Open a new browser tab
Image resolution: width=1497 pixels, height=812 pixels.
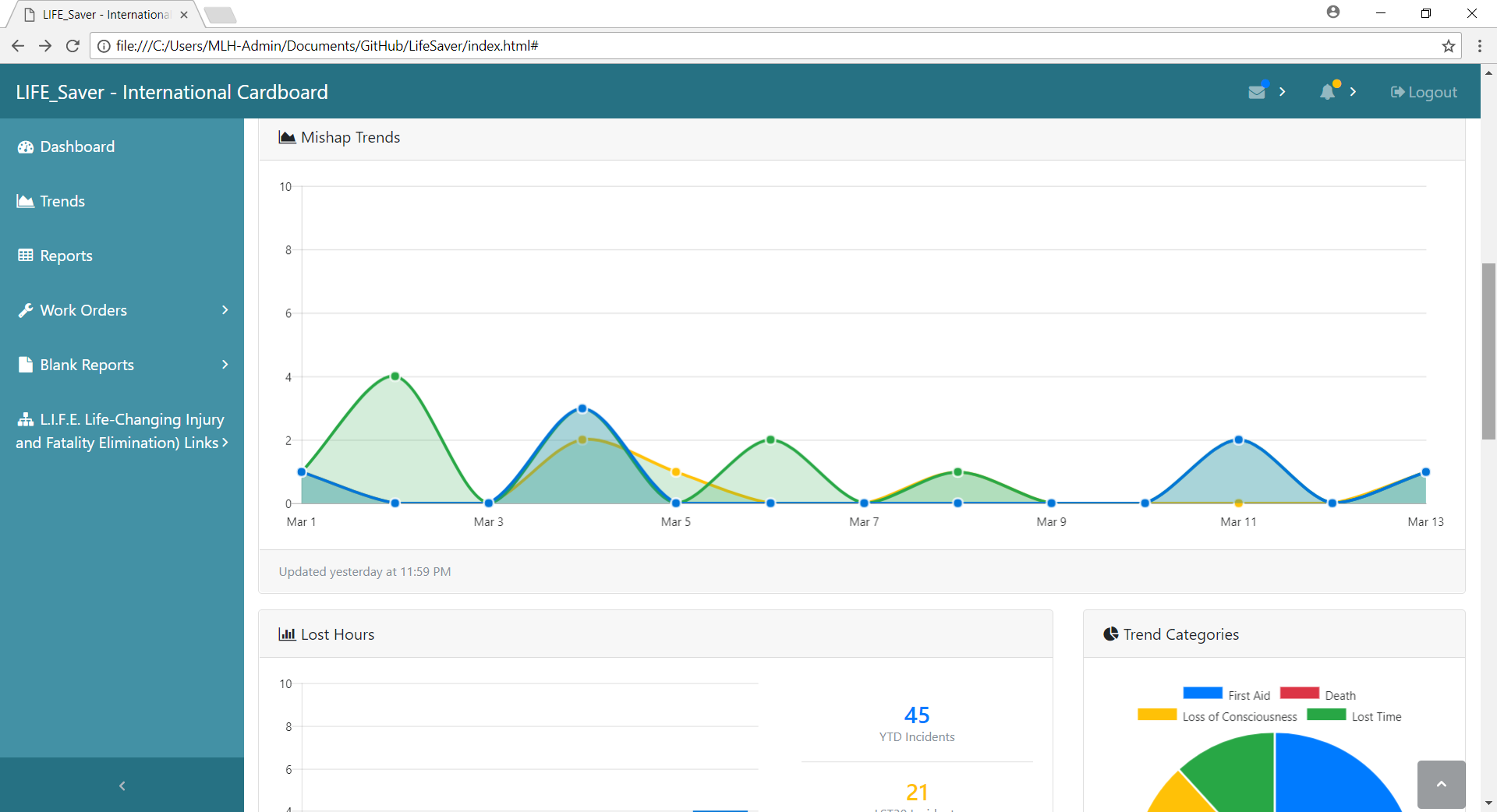click(221, 14)
